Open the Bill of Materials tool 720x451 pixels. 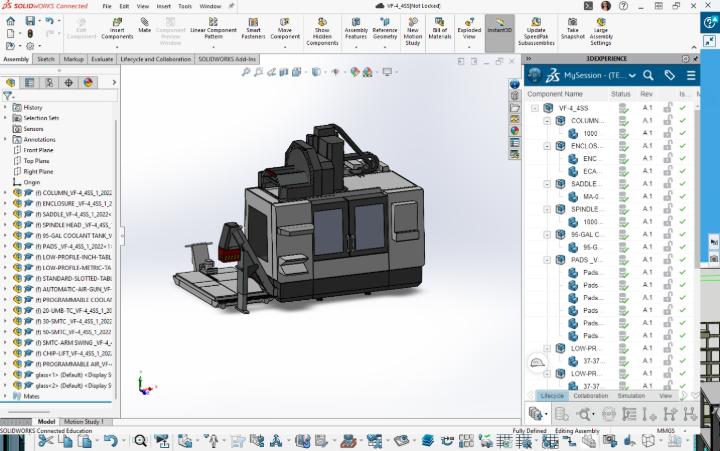[440, 27]
